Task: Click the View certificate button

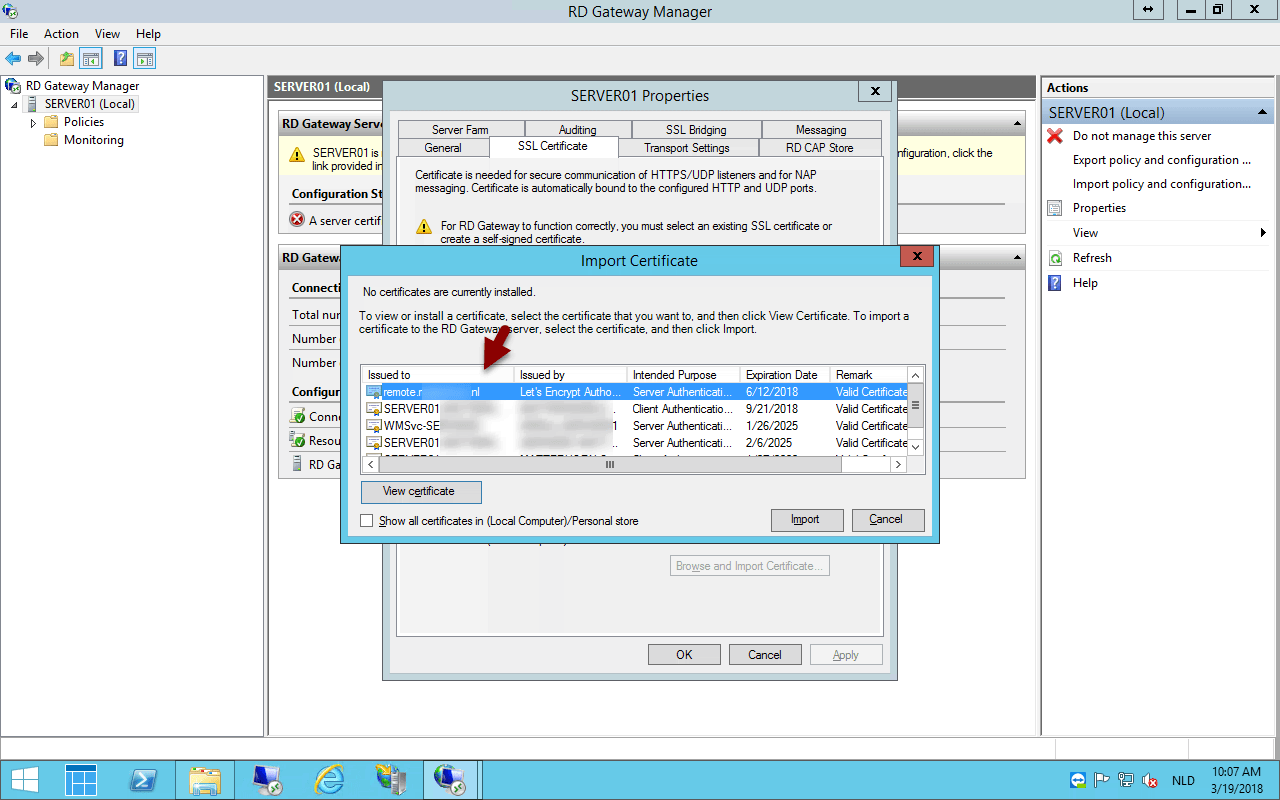Action: pos(421,492)
